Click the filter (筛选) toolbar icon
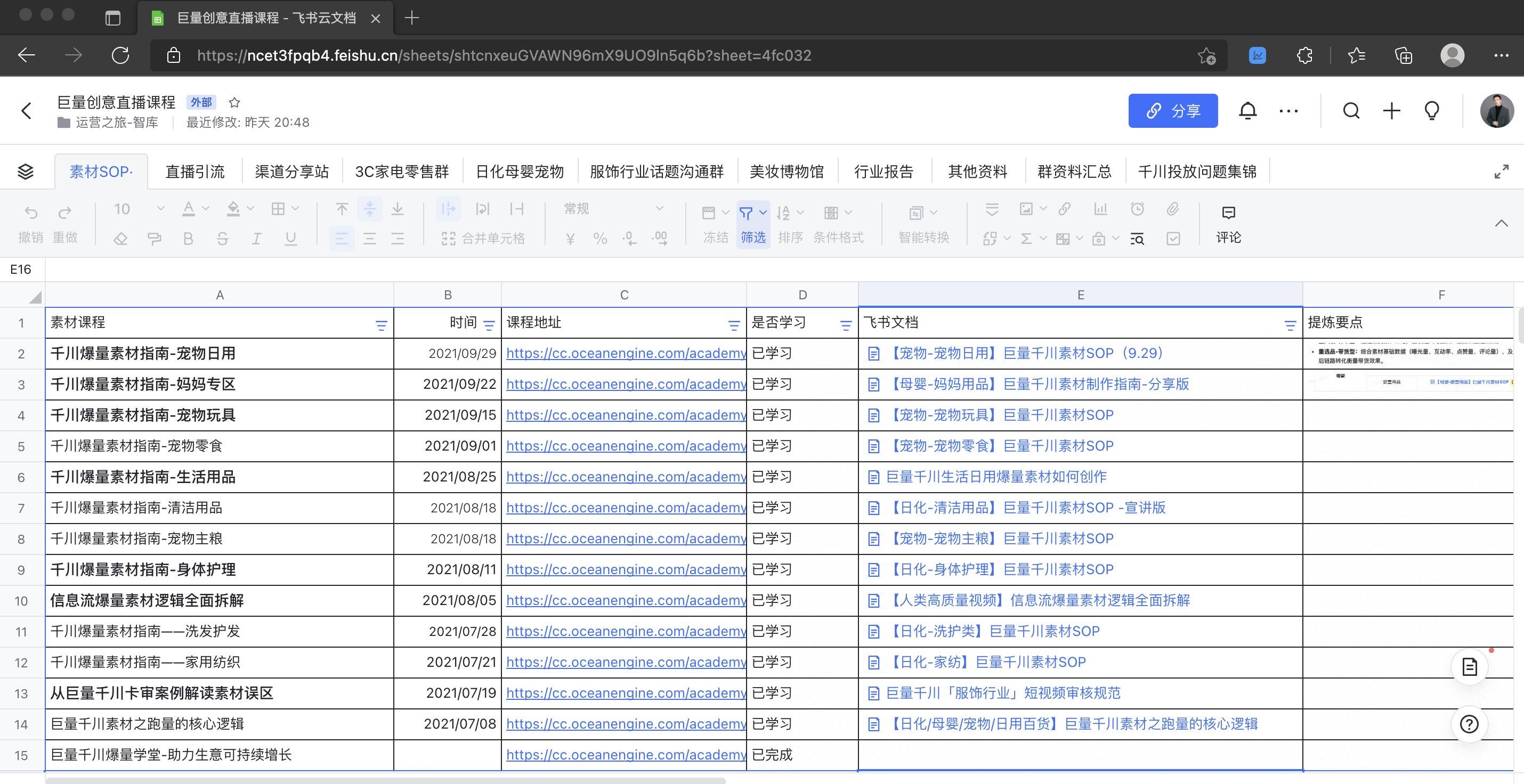The height and width of the screenshot is (784, 1524). [x=747, y=213]
